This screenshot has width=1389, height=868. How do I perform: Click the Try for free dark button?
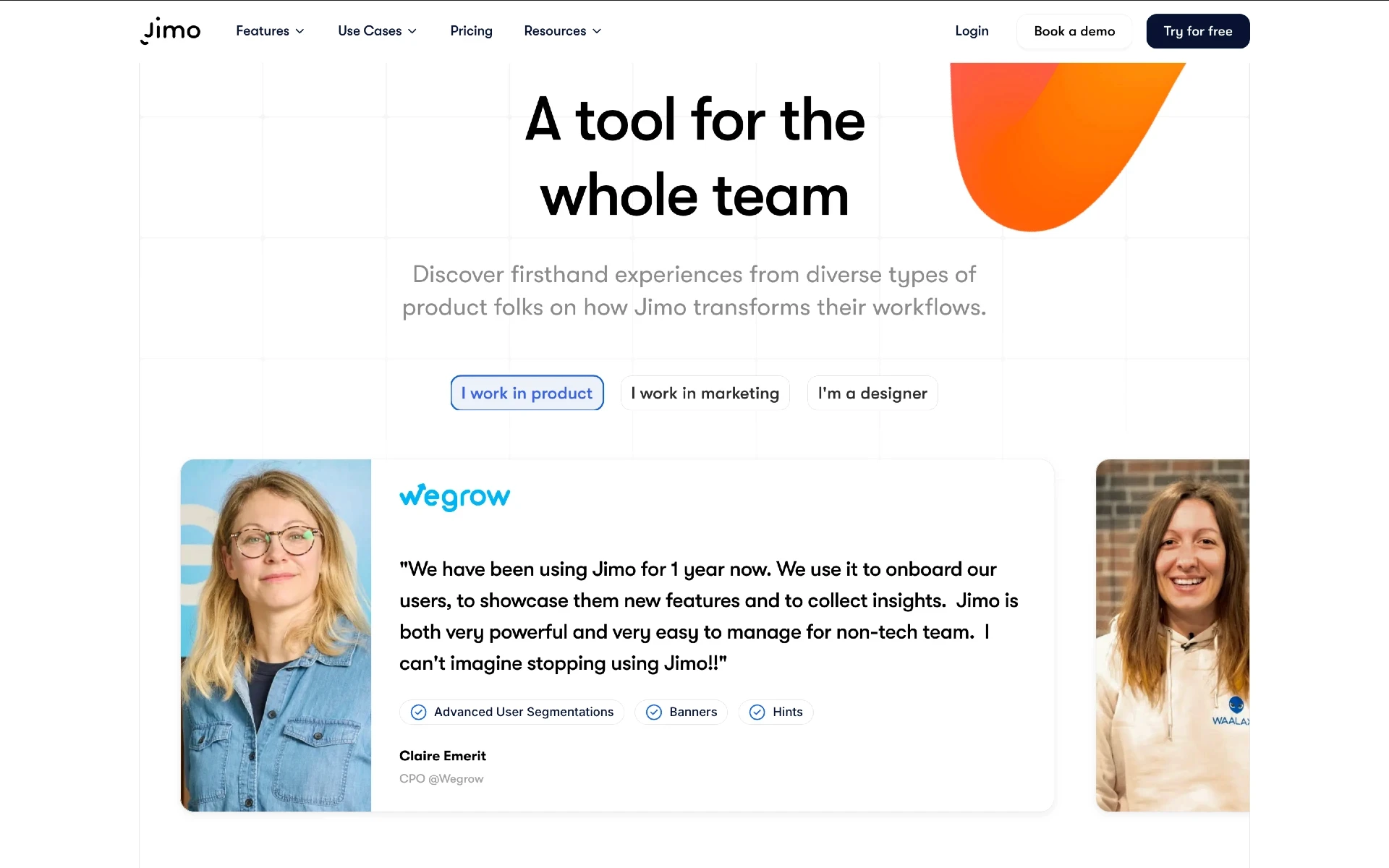click(1197, 30)
